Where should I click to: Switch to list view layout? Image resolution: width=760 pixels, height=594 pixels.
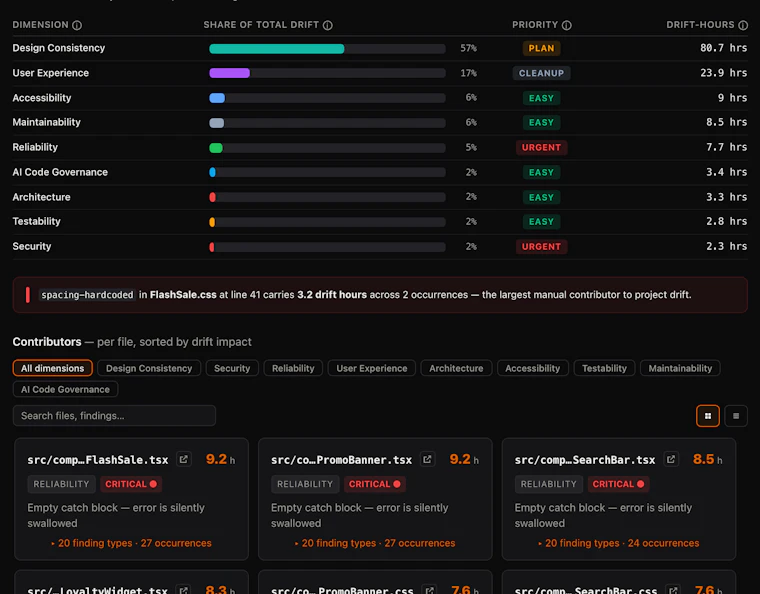click(x=736, y=416)
